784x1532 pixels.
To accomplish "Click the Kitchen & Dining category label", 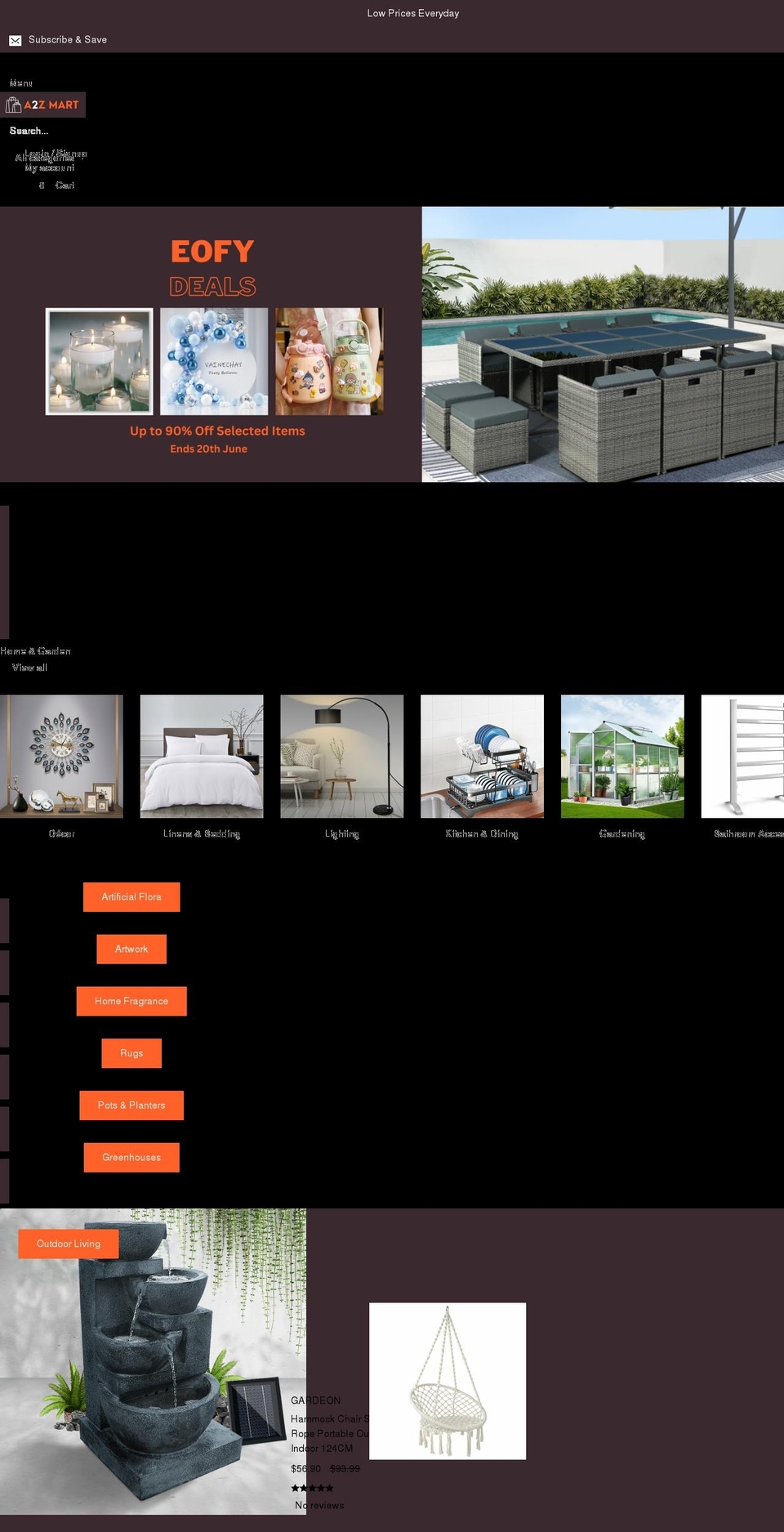I will point(482,833).
